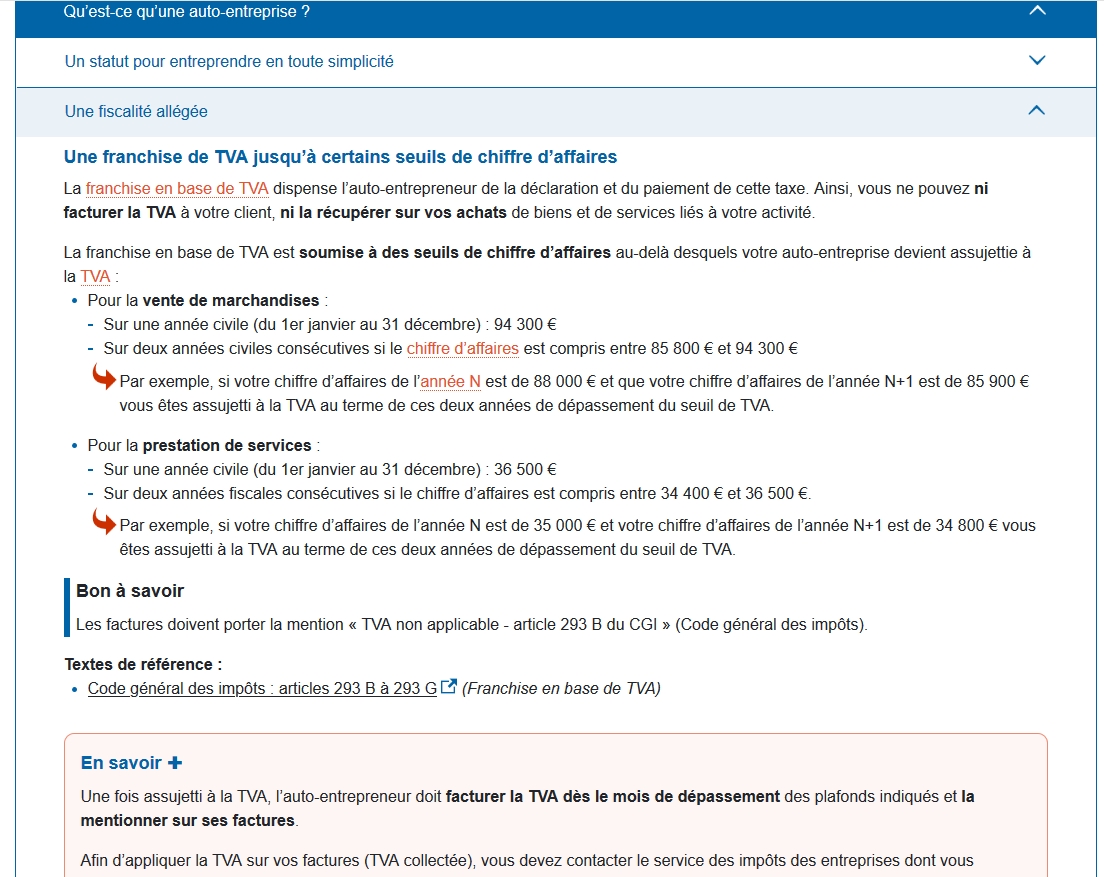Click external-link icon after articles 293 G
This screenshot has width=1104, height=877.
(449, 687)
